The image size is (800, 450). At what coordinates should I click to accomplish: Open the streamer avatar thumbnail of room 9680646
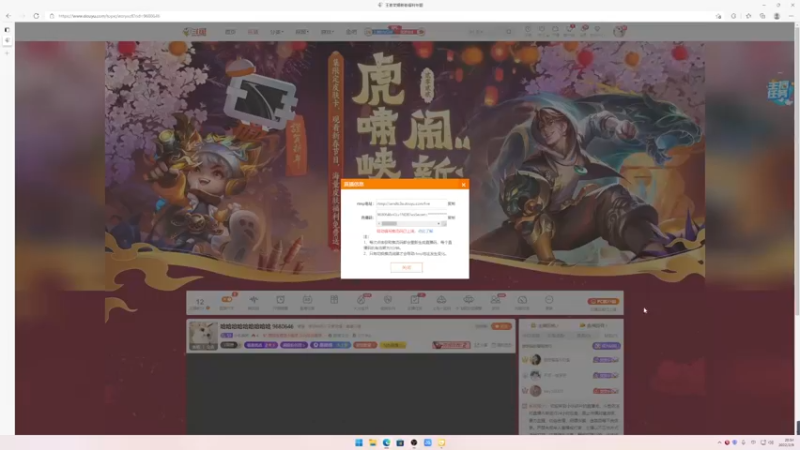click(x=203, y=335)
